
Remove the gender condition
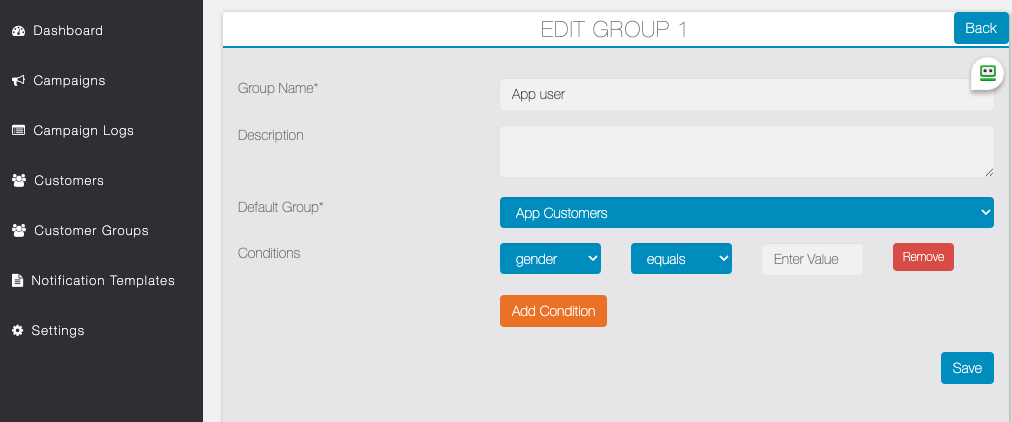coord(923,257)
